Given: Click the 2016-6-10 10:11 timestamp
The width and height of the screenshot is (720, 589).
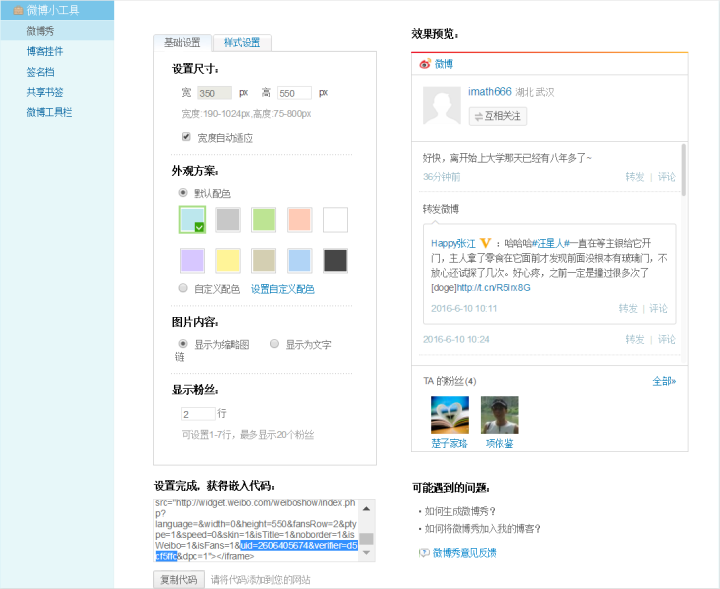Looking at the screenshot, I should (x=464, y=308).
